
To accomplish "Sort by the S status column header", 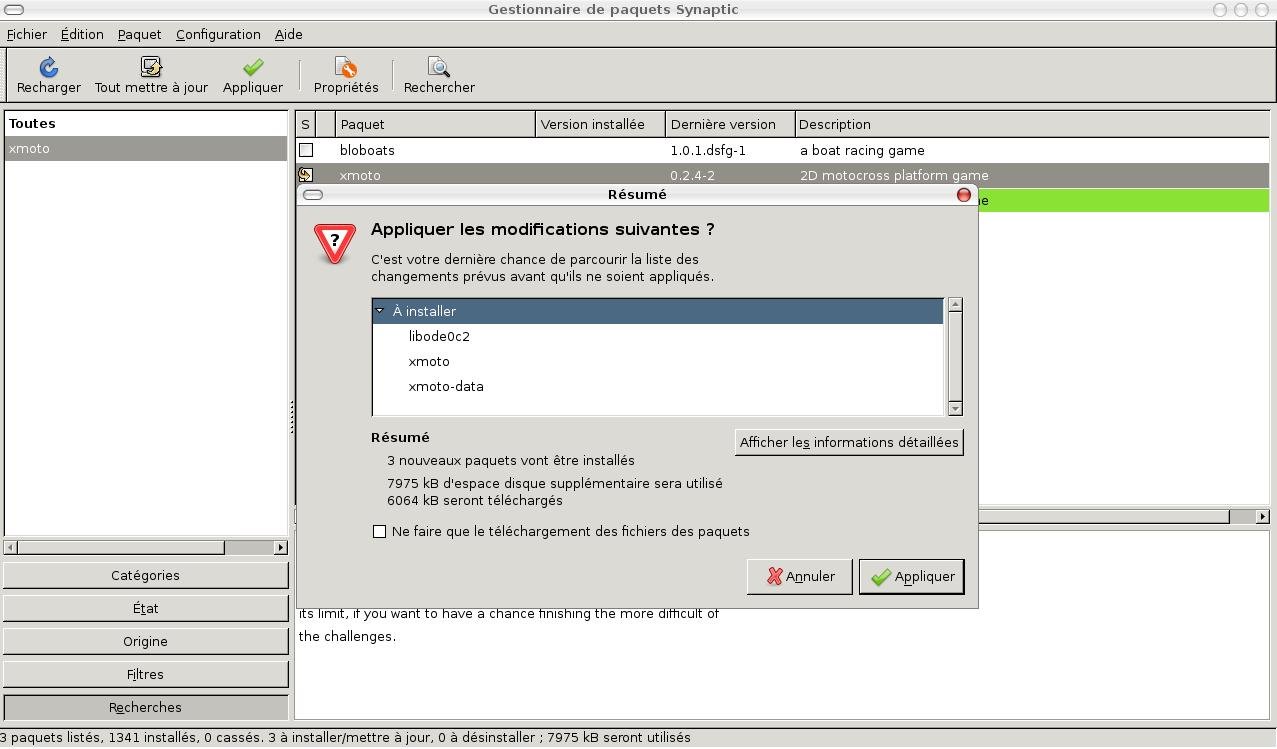I will (x=305, y=124).
